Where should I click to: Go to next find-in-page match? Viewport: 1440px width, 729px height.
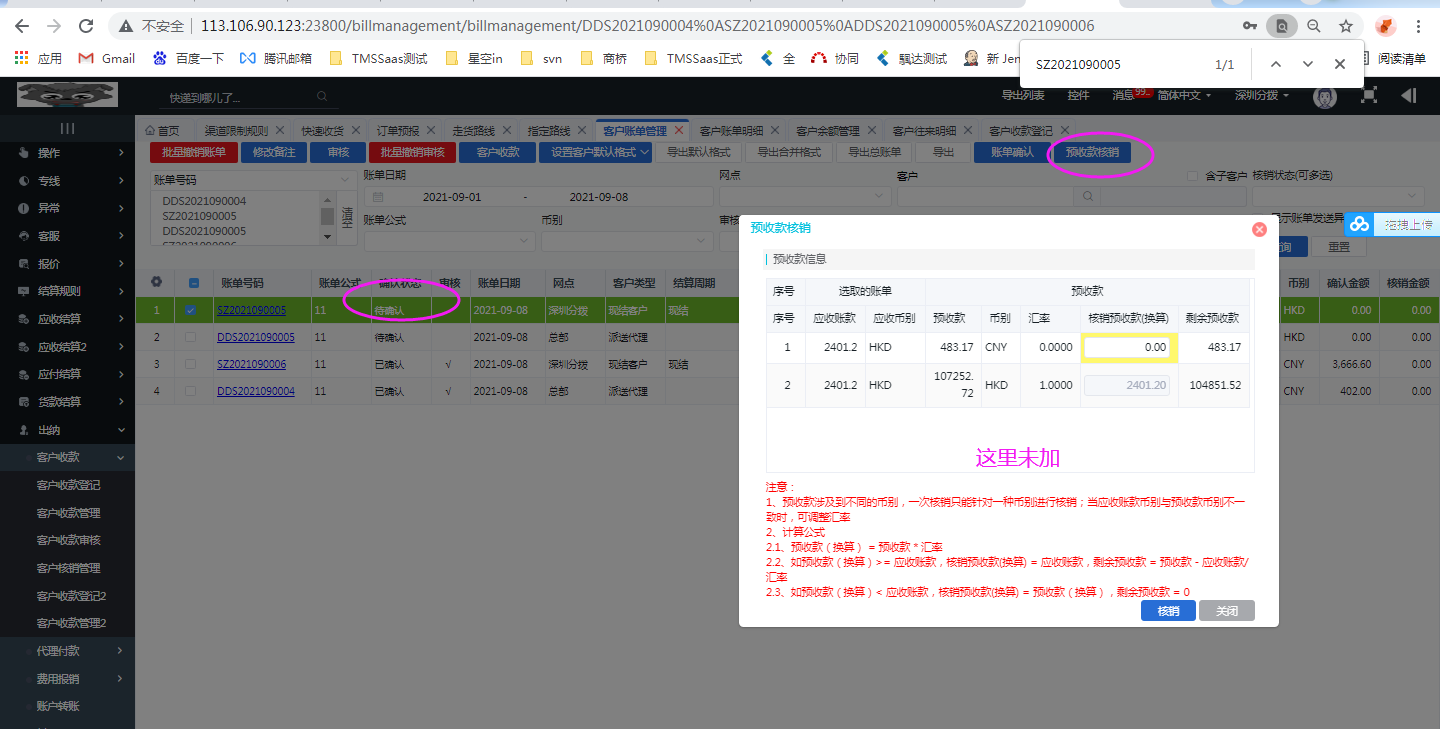[1307, 64]
